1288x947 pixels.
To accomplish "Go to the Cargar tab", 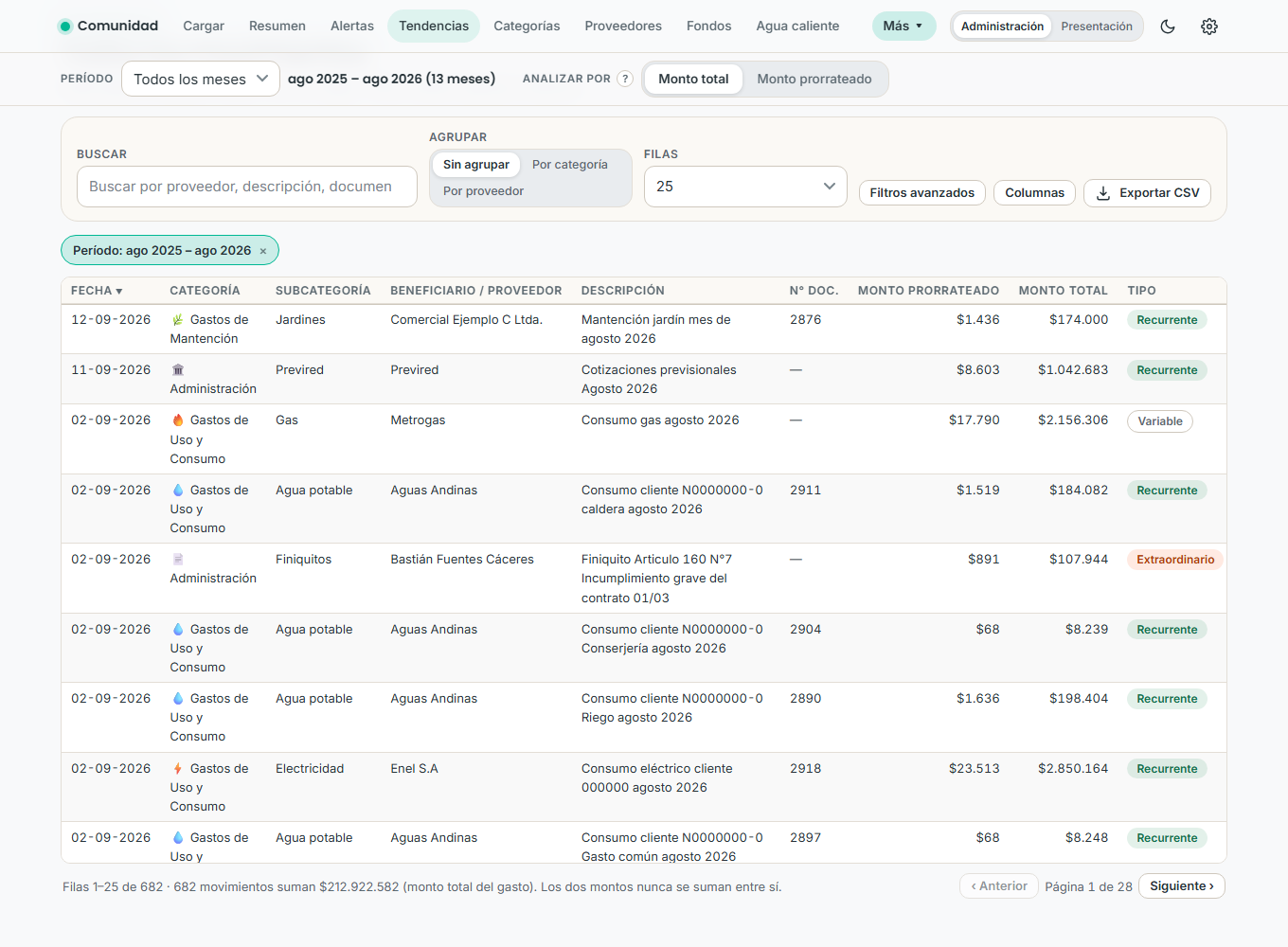I will tap(204, 27).
